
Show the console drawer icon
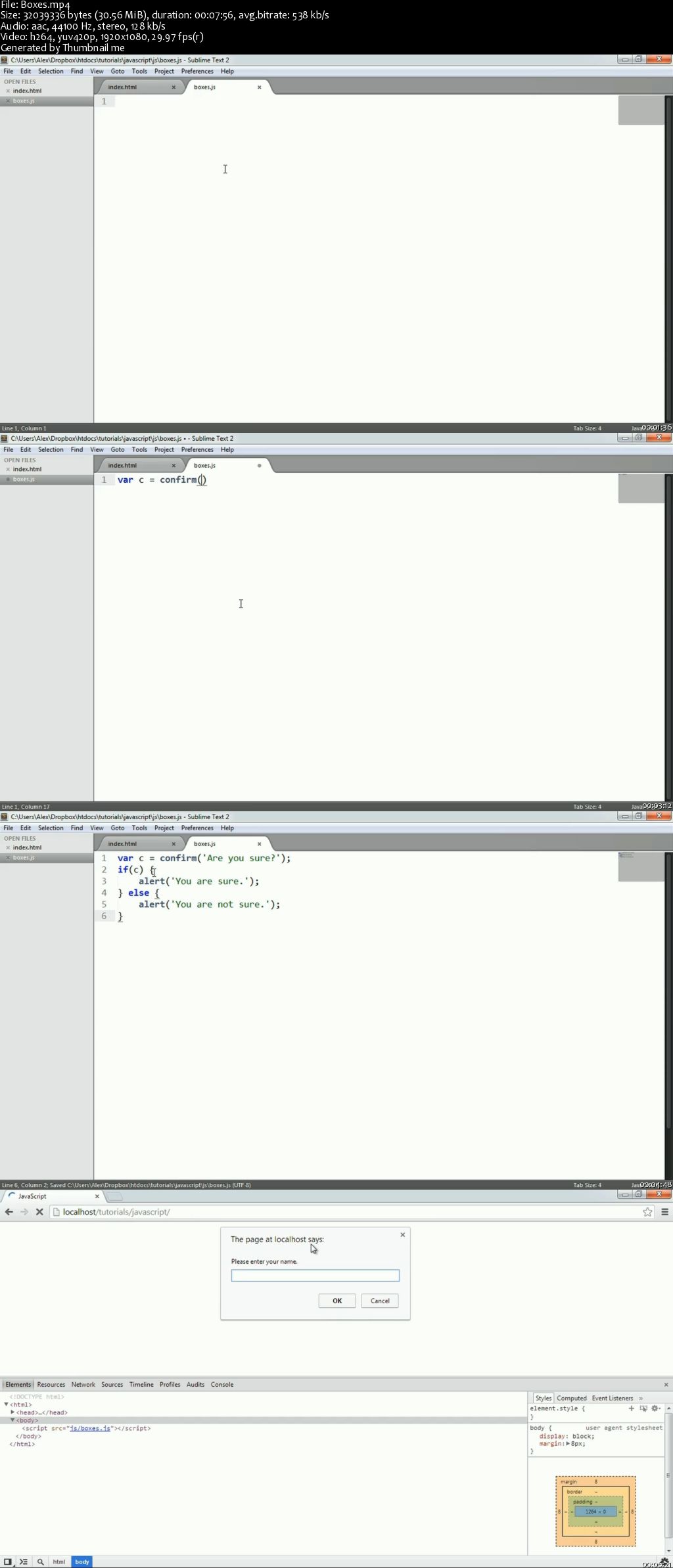click(24, 1561)
